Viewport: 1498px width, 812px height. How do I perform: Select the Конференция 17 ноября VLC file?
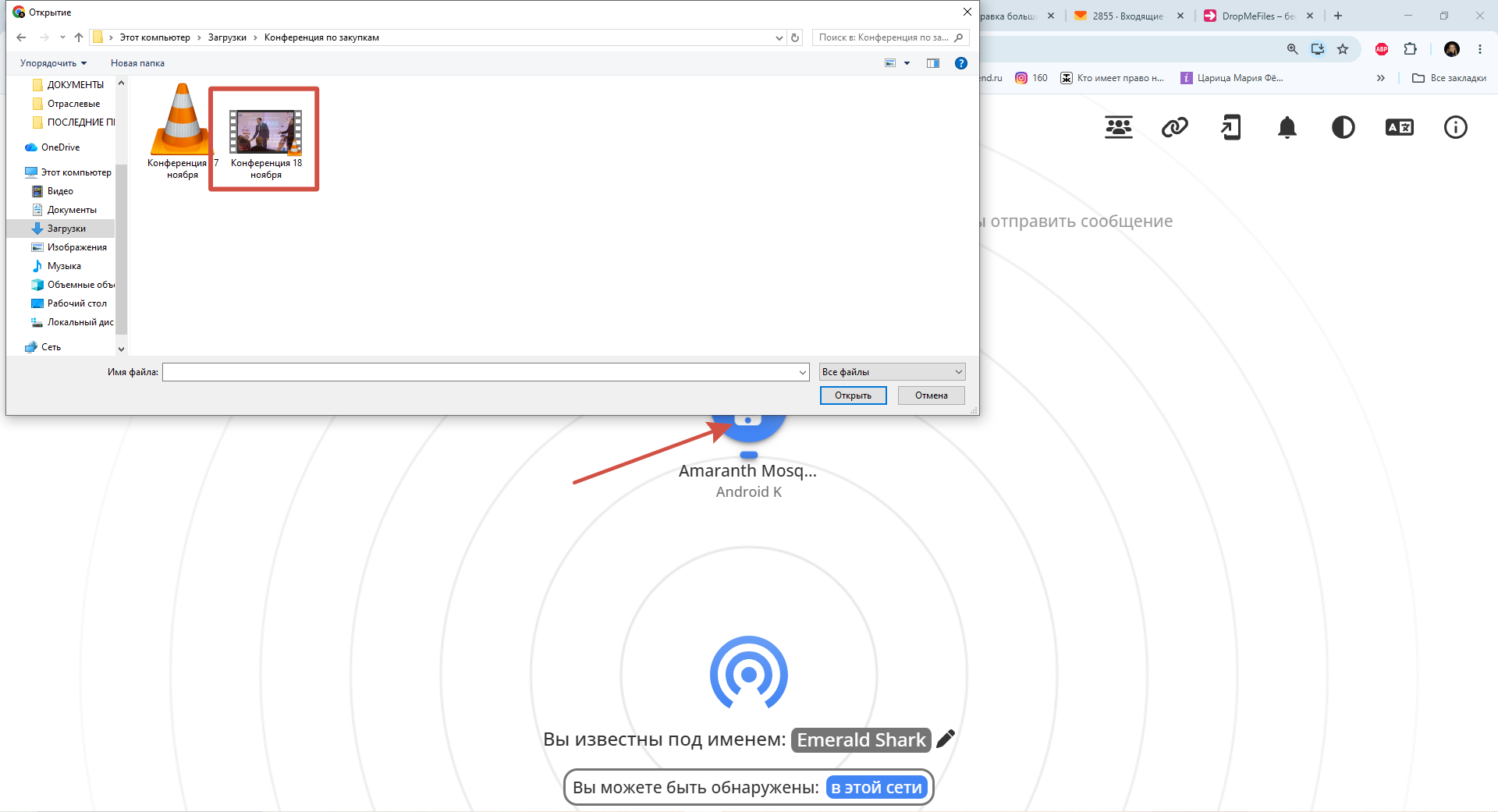tap(183, 131)
